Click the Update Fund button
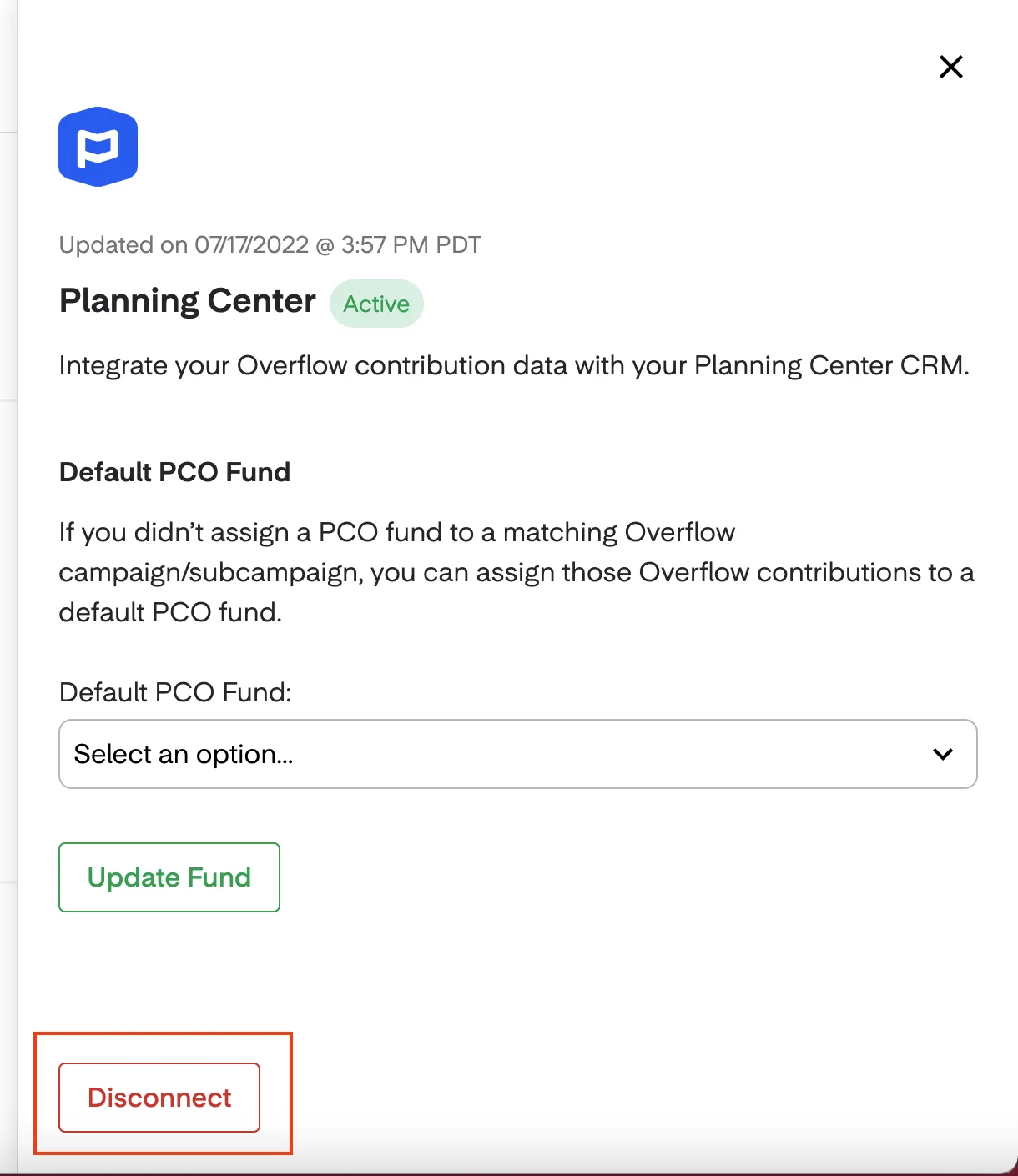This screenshot has height=1176, width=1018. [x=169, y=877]
